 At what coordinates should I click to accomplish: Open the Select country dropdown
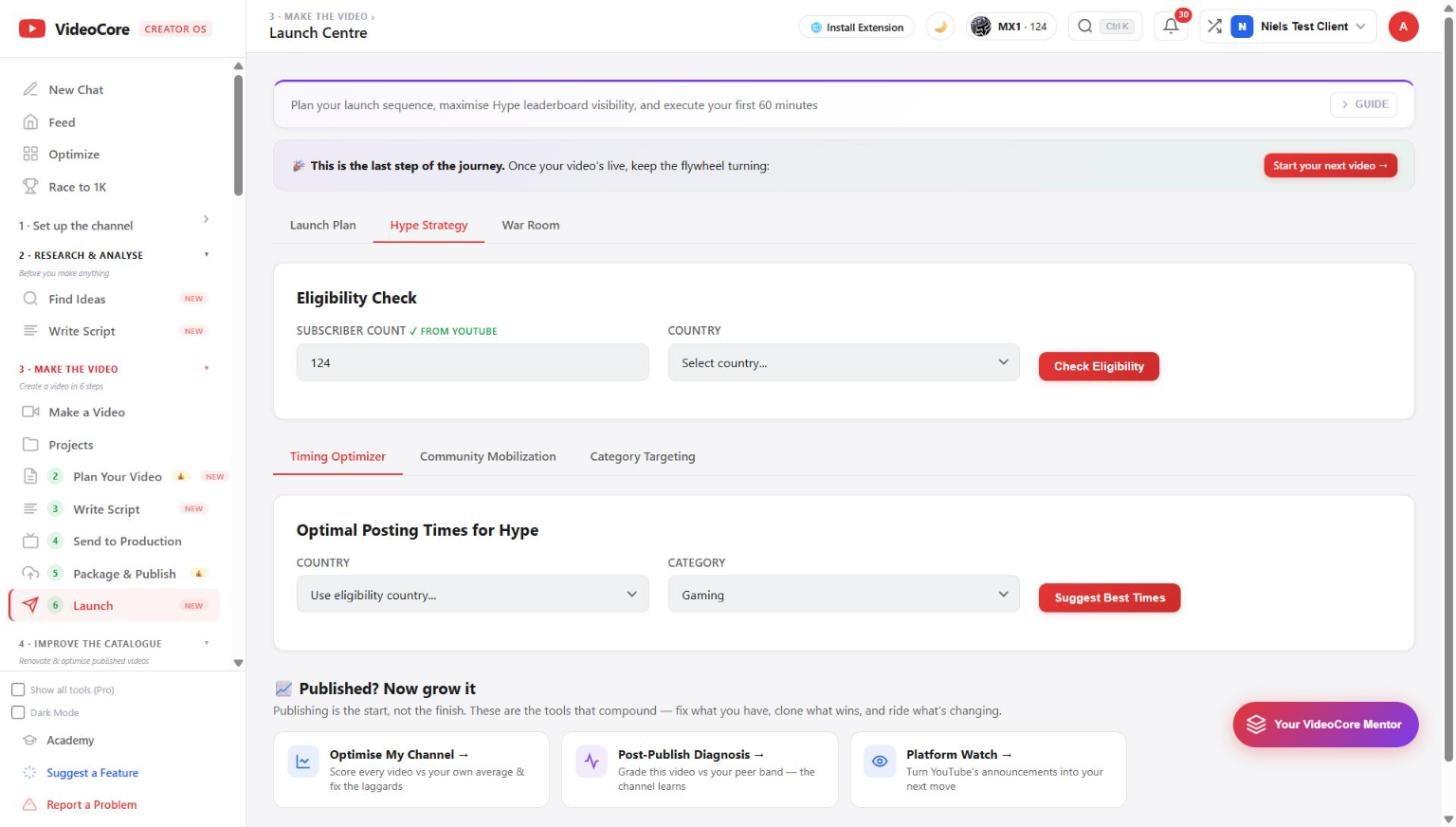pos(843,363)
